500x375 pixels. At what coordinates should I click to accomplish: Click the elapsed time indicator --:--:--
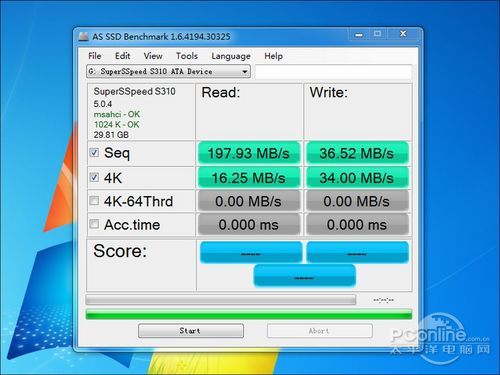(x=383, y=300)
